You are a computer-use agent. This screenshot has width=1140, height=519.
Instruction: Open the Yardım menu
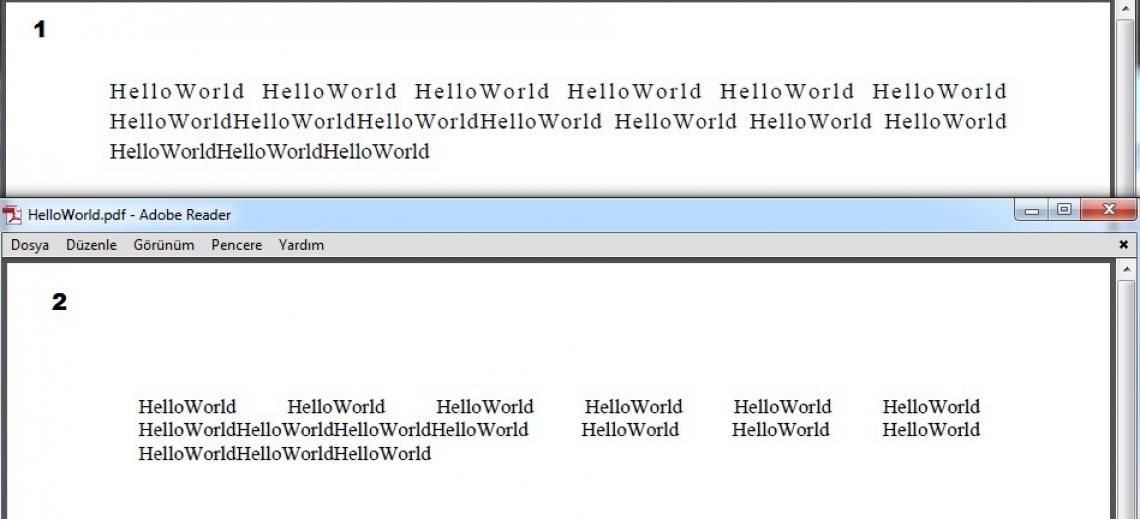coord(301,245)
